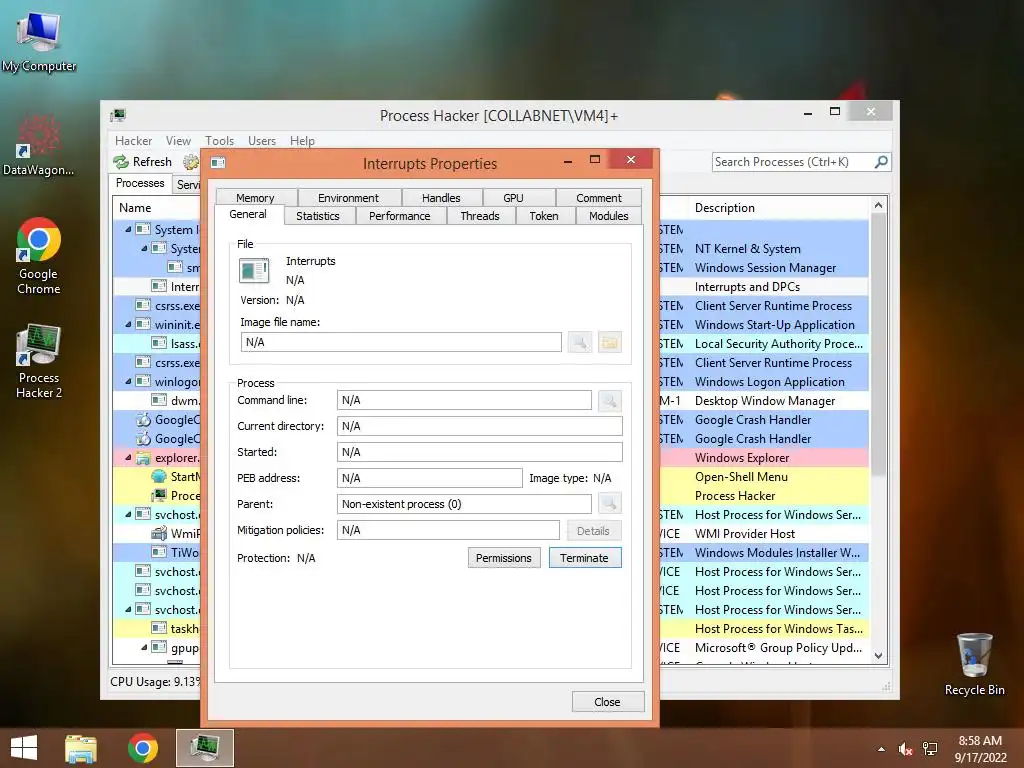Screen dimensions: 1024x768
Task: Switch to the Environment tab
Action: pyautogui.click(x=349, y=197)
